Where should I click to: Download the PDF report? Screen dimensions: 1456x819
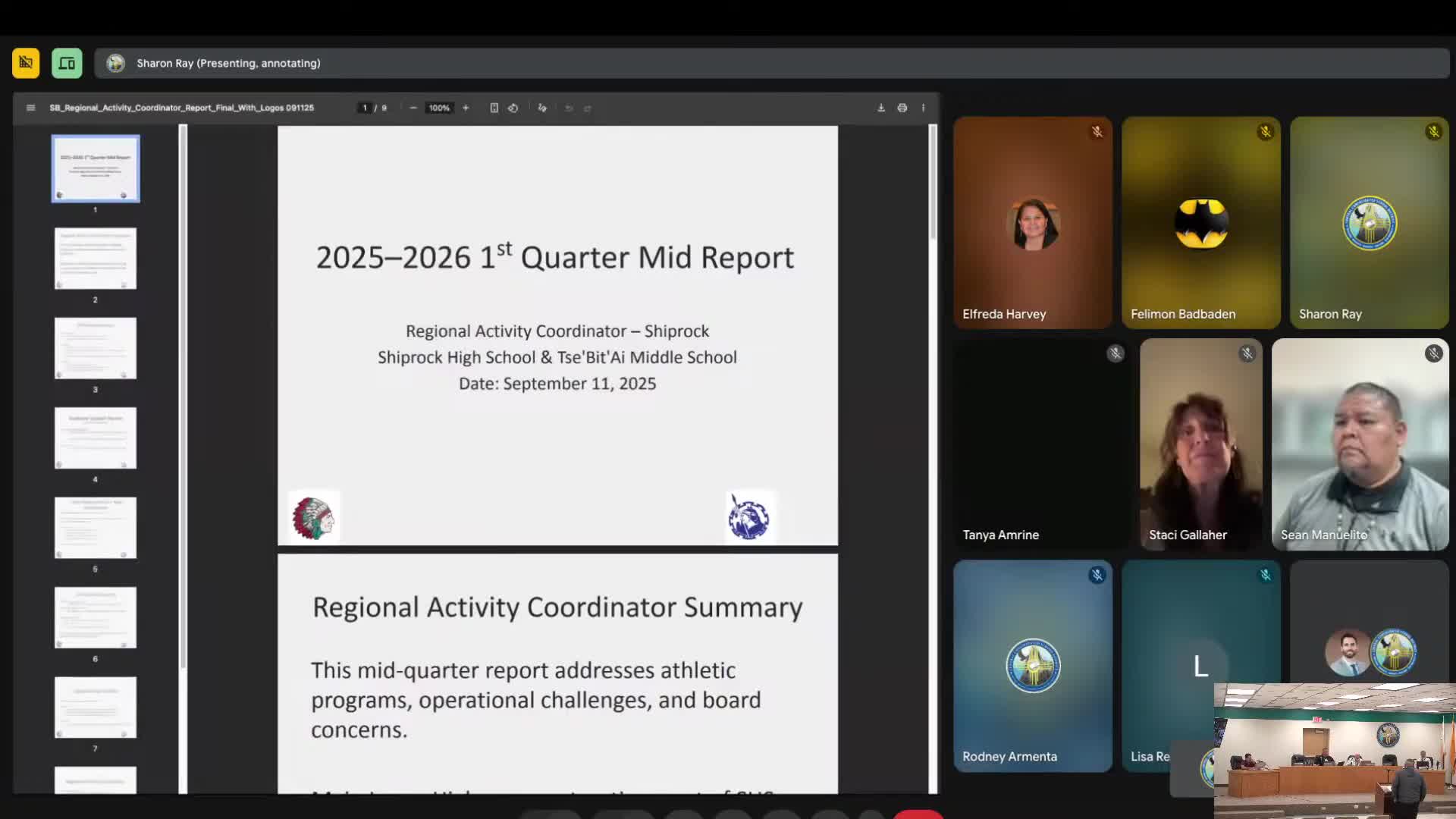(x=880, y=108)
